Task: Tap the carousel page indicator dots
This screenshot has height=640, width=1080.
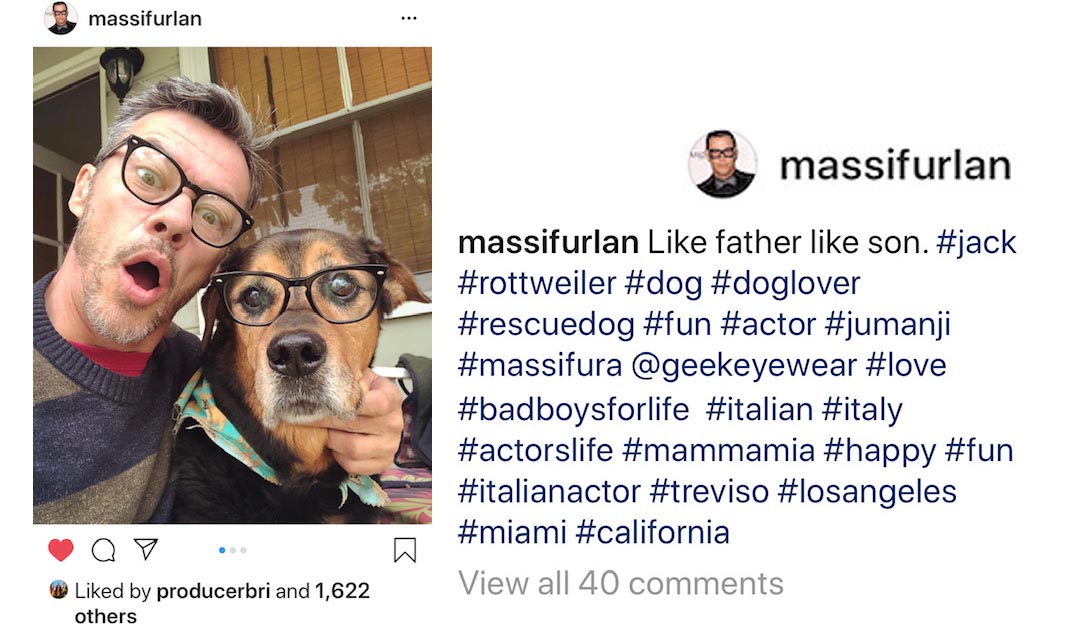Action: pyautogui.click(x=232, y=550)
